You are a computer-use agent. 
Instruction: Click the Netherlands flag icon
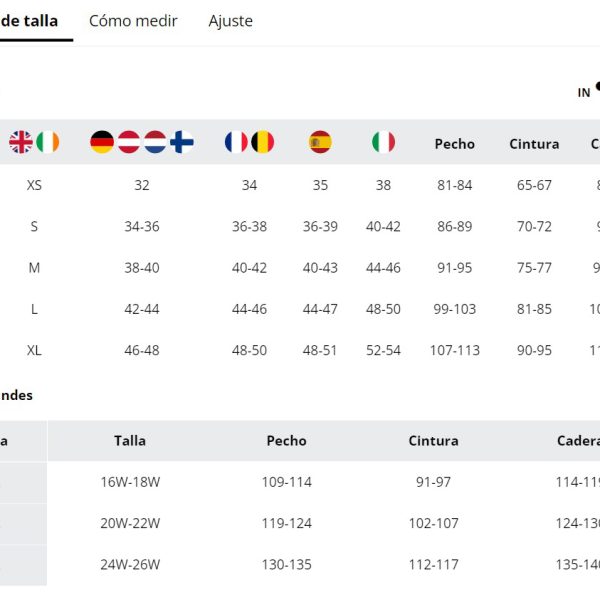155,142
